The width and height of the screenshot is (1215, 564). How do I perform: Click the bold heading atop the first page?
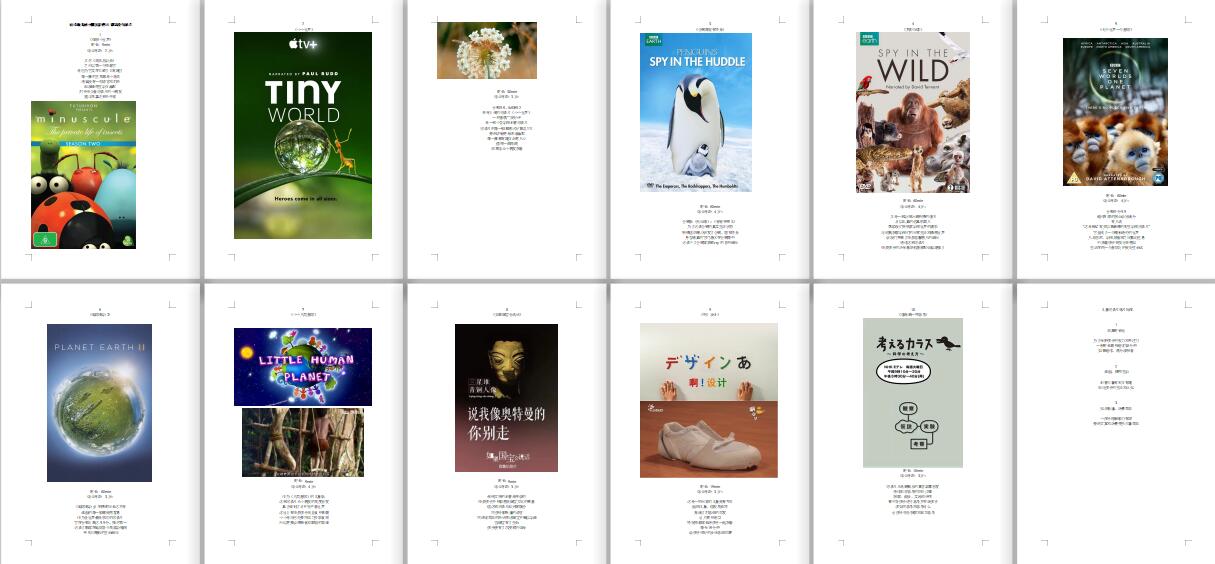click(x=99, y=23)
